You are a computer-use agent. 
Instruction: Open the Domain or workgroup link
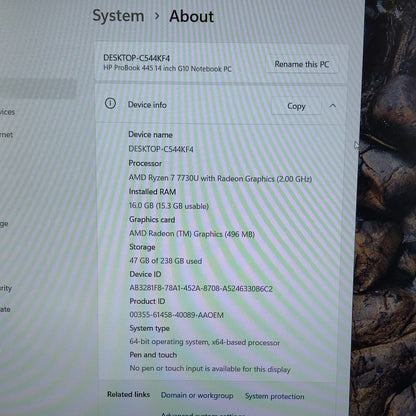[197, 396]
